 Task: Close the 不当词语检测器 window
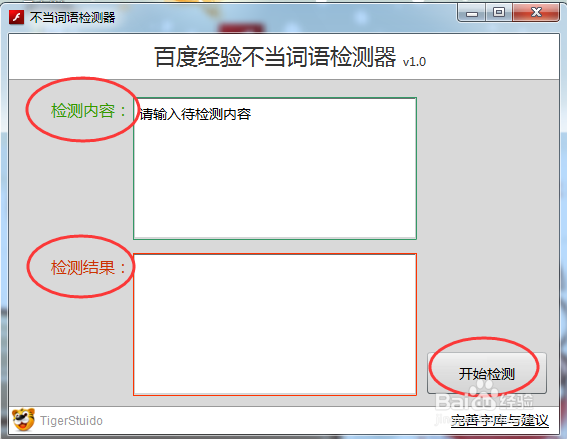(x=536, y=13)
